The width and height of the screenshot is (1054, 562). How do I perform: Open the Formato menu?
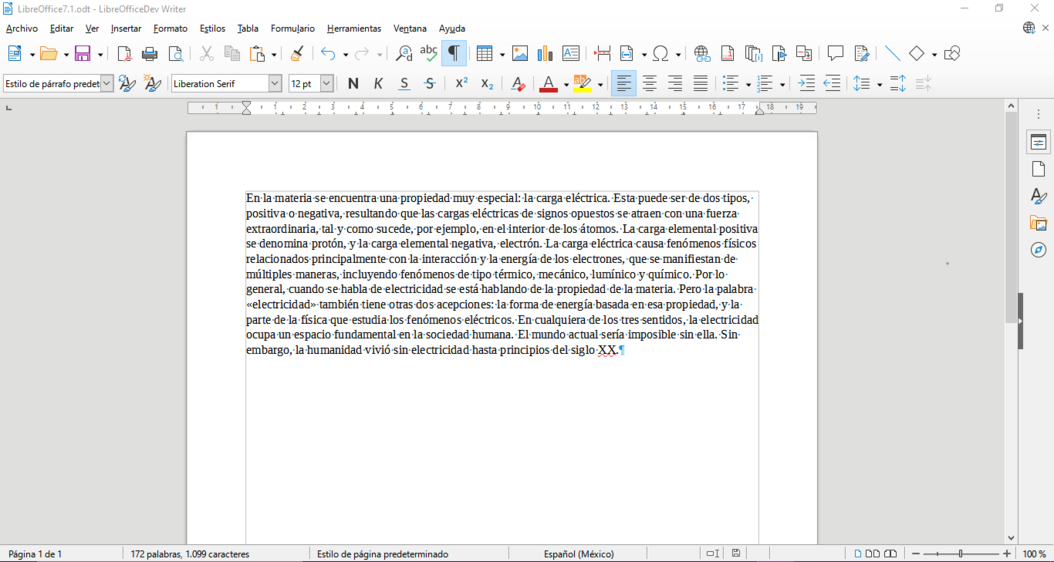(x=171, y=29)
